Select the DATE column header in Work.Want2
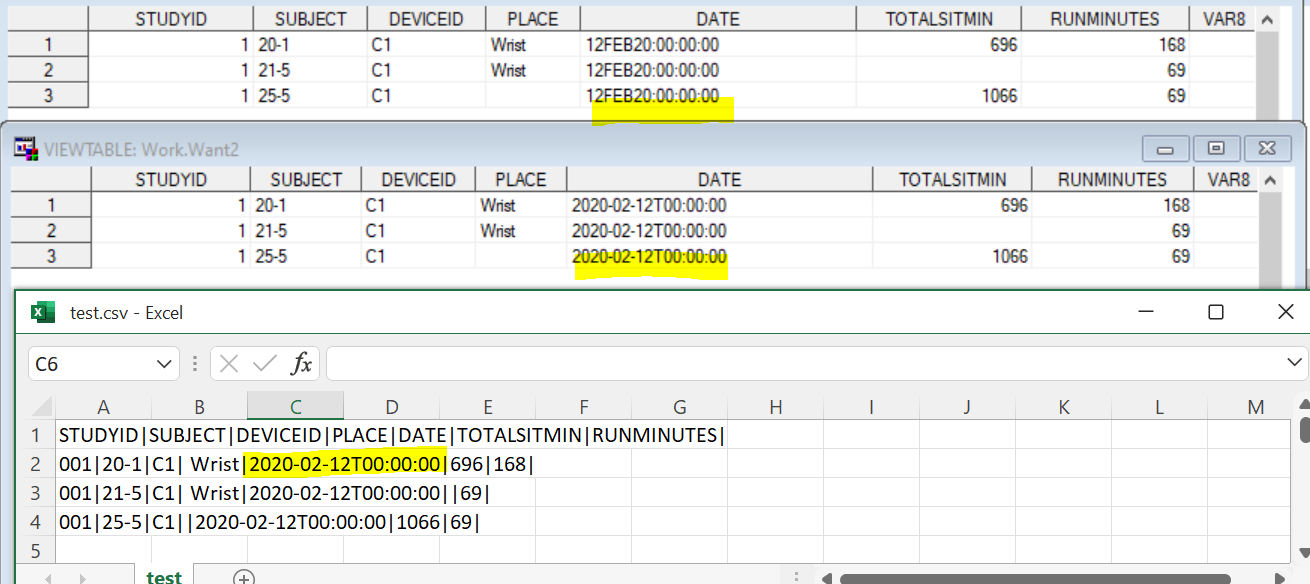Viewport: 1310px width, 584px height. tap(719, 180)
